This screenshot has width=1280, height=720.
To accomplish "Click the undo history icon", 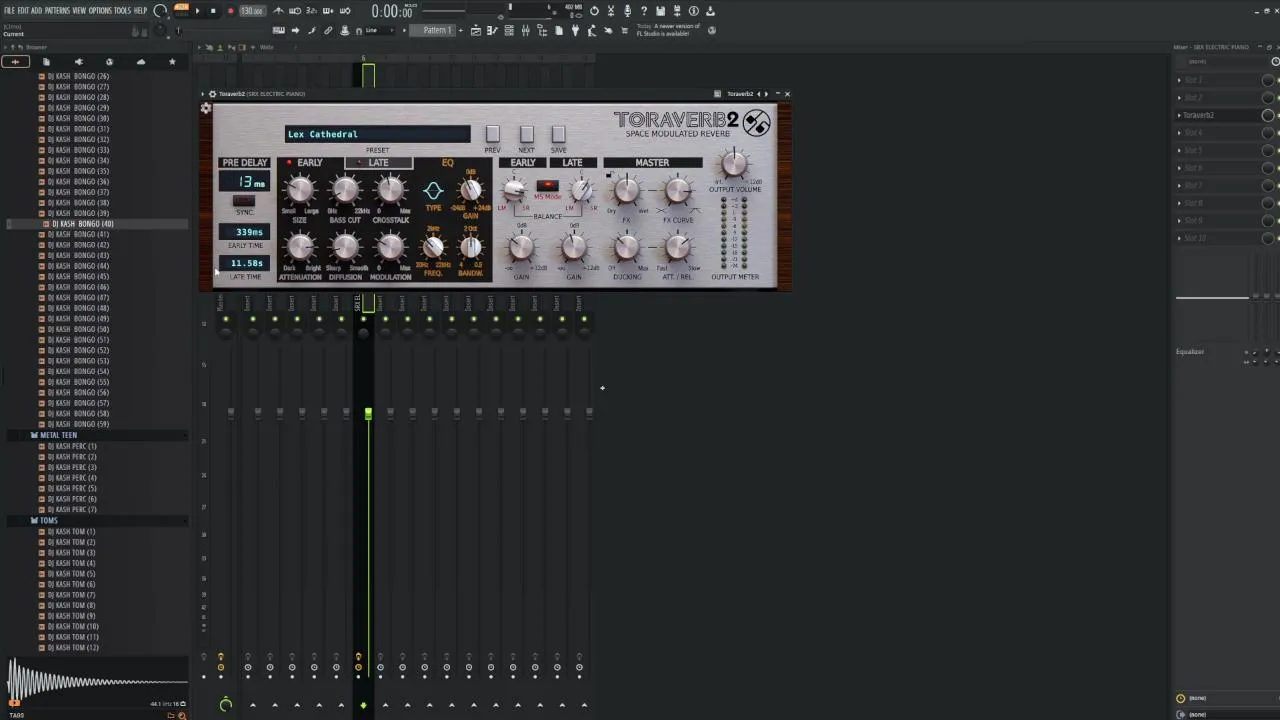I will (x=594, y=11).
